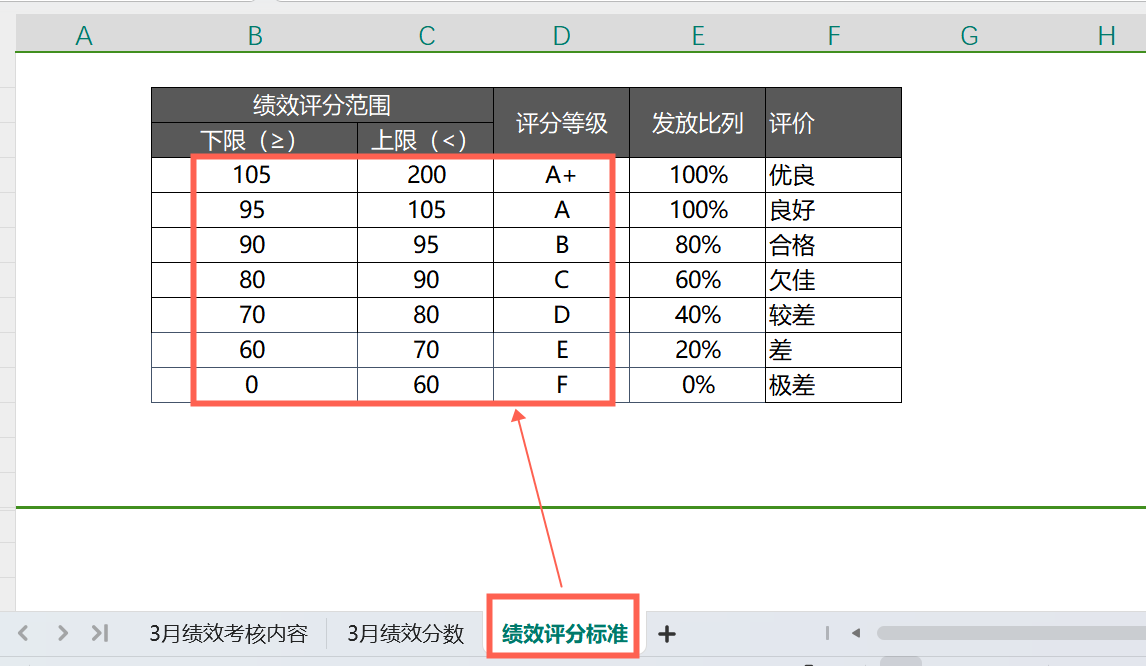Select the 0% payout cell
This screenshot has width=1146, height=666.
click(x=697, y=385)
